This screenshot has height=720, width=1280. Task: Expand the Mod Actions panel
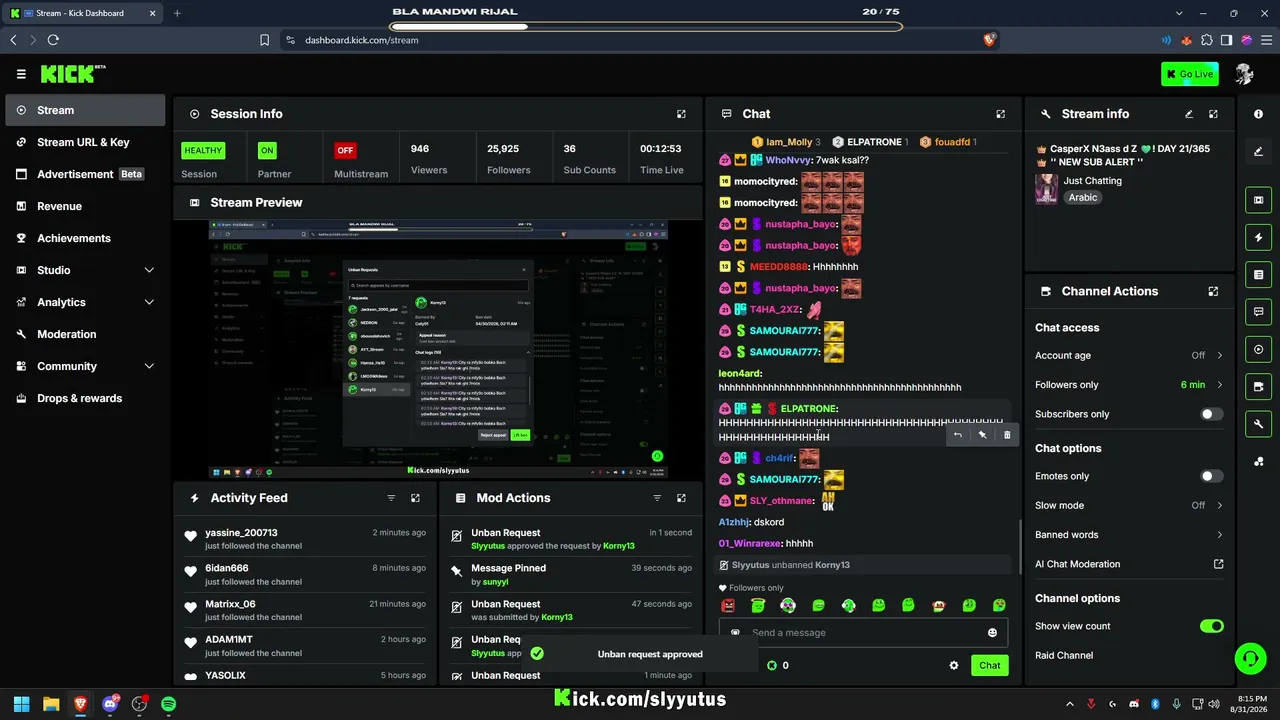click(681, 498)
